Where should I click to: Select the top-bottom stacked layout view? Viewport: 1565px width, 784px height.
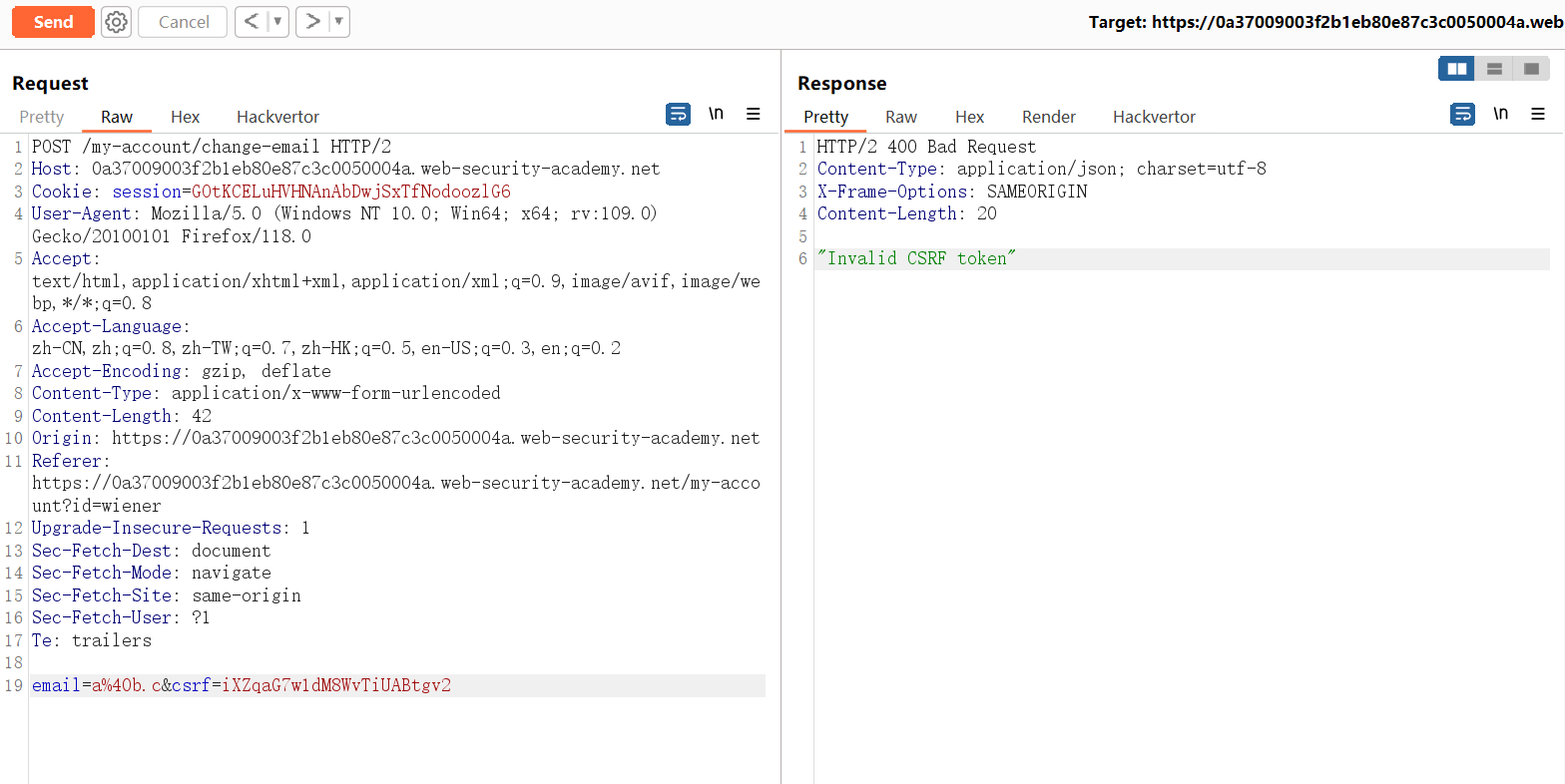point(1494,69)
